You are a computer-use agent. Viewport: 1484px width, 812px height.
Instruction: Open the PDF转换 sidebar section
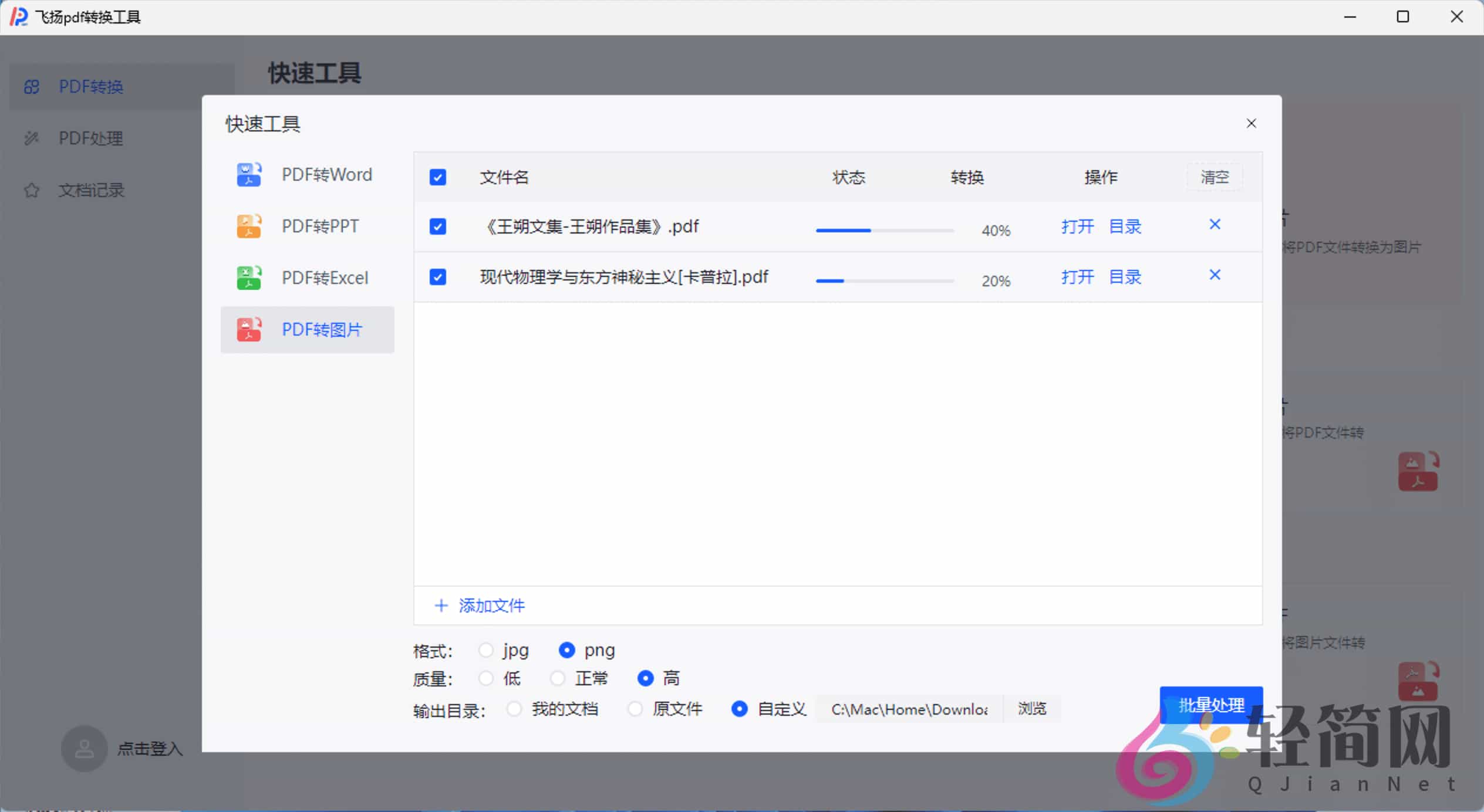(x=91, y=87)
